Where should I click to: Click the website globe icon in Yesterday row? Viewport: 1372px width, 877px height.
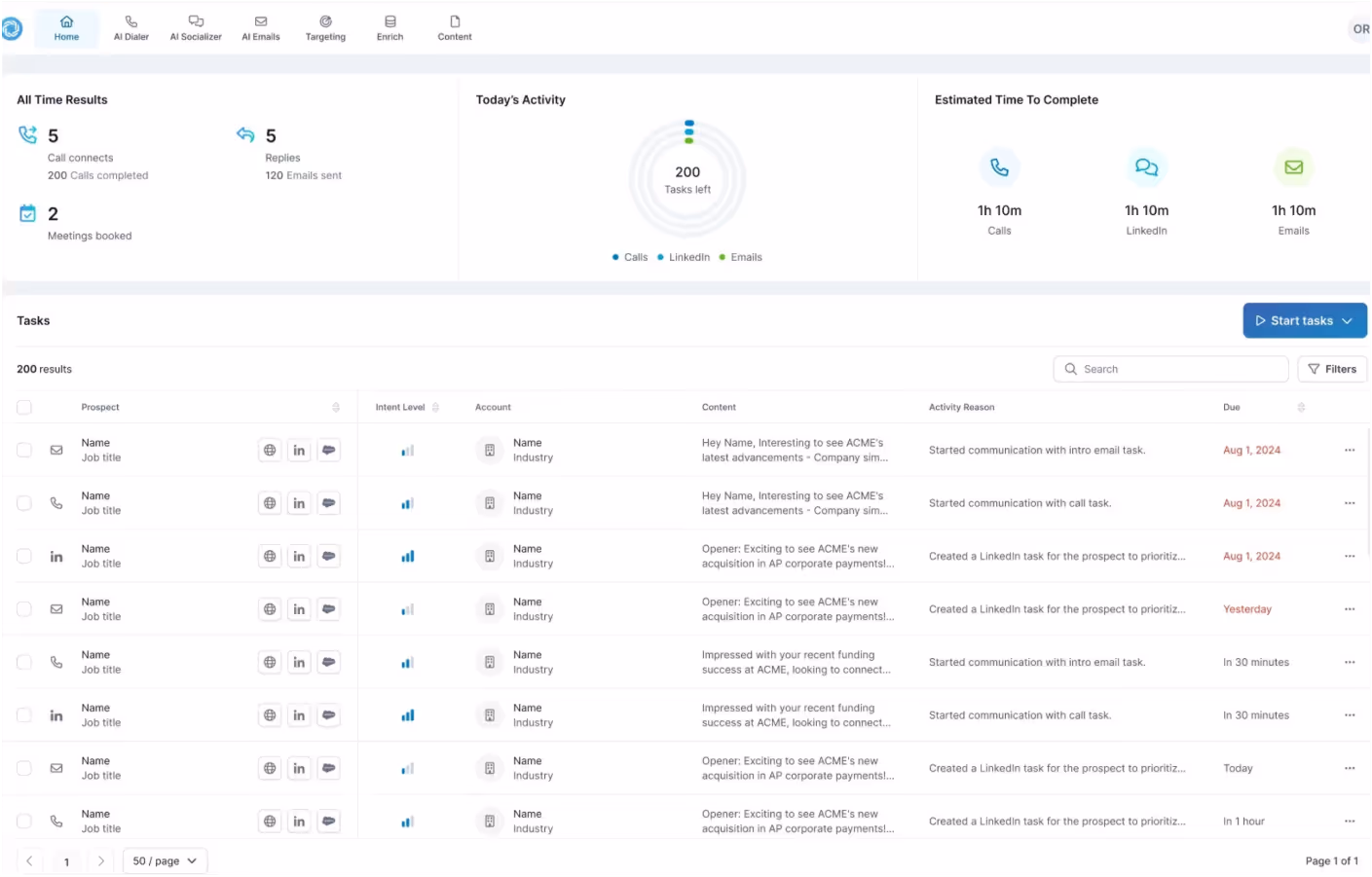coord(270,609)
